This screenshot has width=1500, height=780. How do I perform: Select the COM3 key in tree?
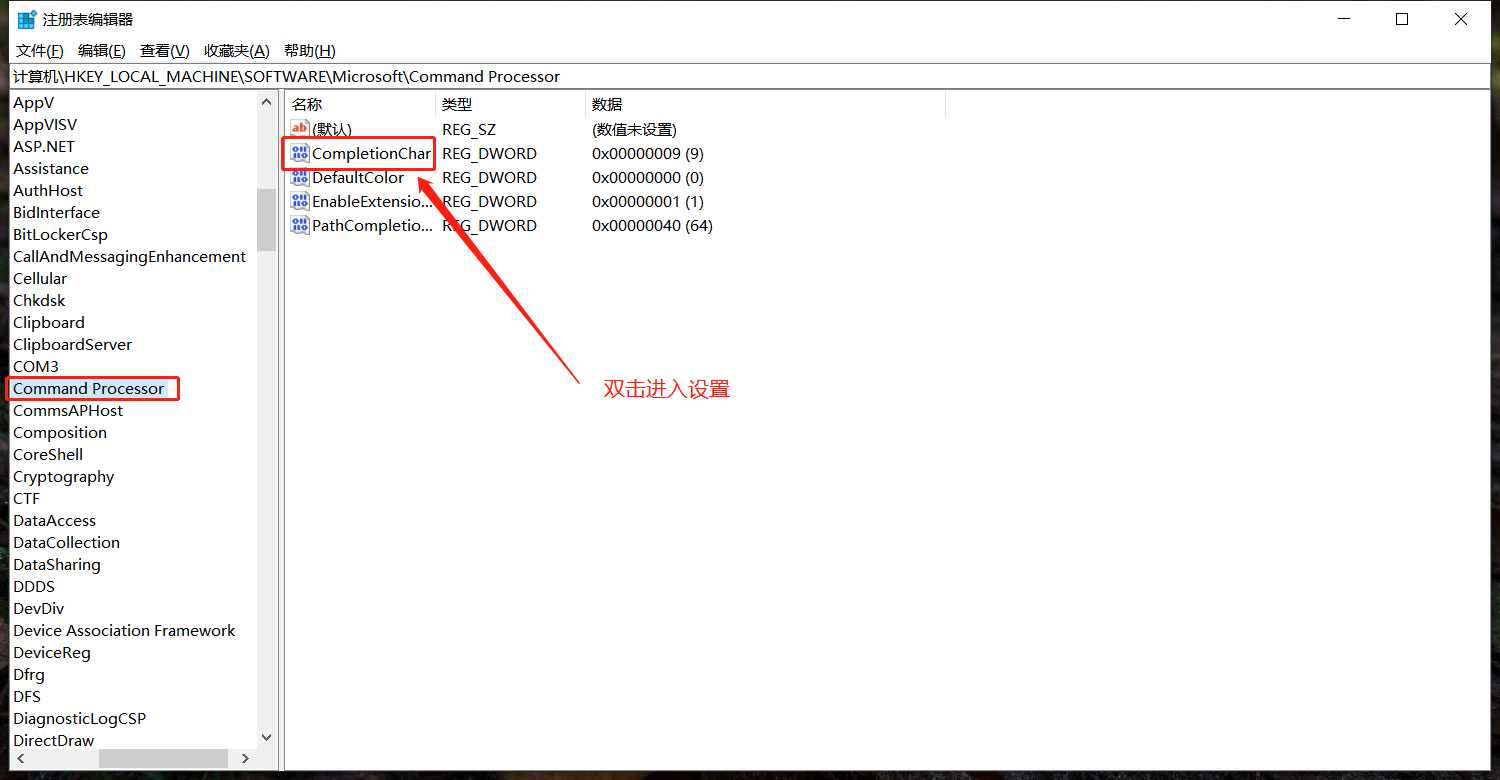pyautogui.click(x=36, y=366)
